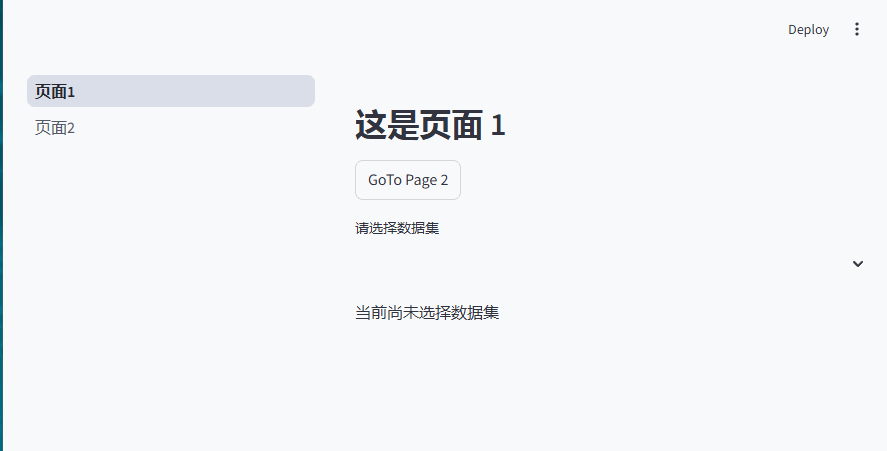The height and width of the screenshot is (451, 887).
Task: Activate the highlighted 页面1 nav entry
Action: [x=171, y=91]
